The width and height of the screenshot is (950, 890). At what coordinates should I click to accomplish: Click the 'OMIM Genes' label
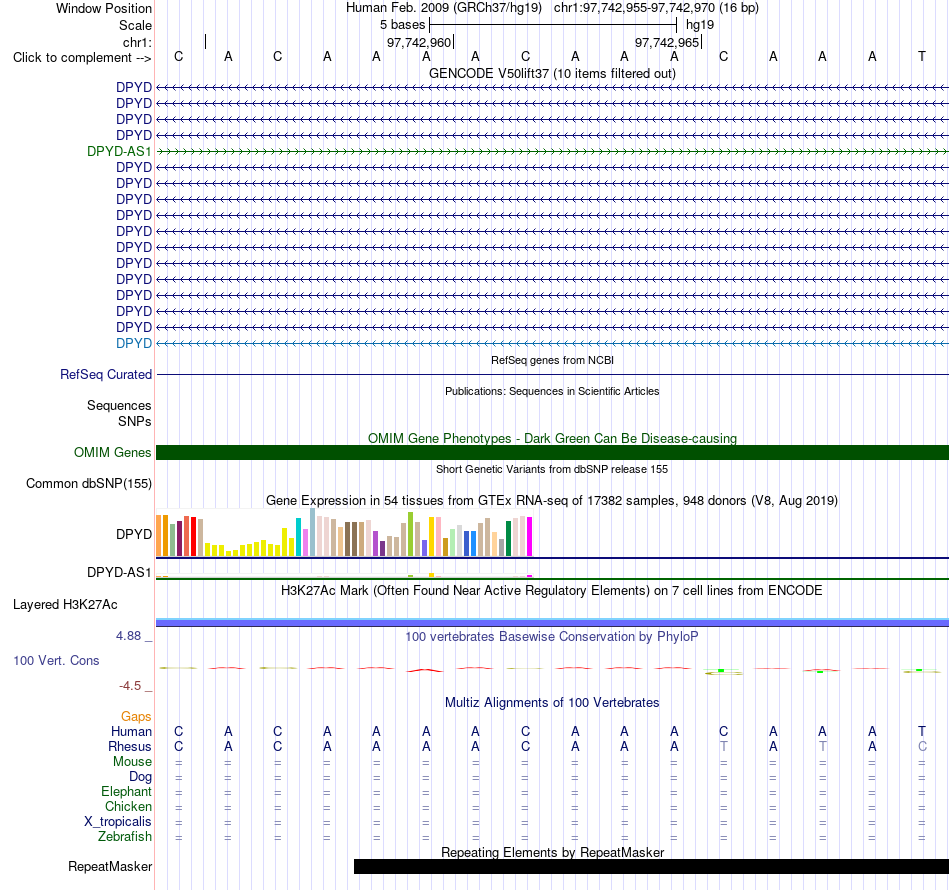coord(112,453)
